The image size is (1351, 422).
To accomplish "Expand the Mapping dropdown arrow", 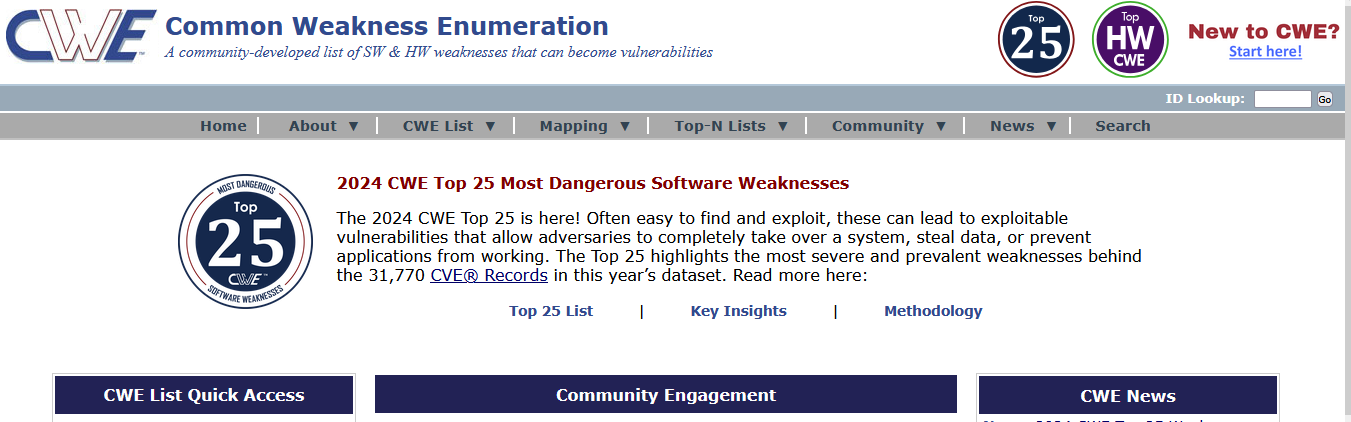I will 625,126.
